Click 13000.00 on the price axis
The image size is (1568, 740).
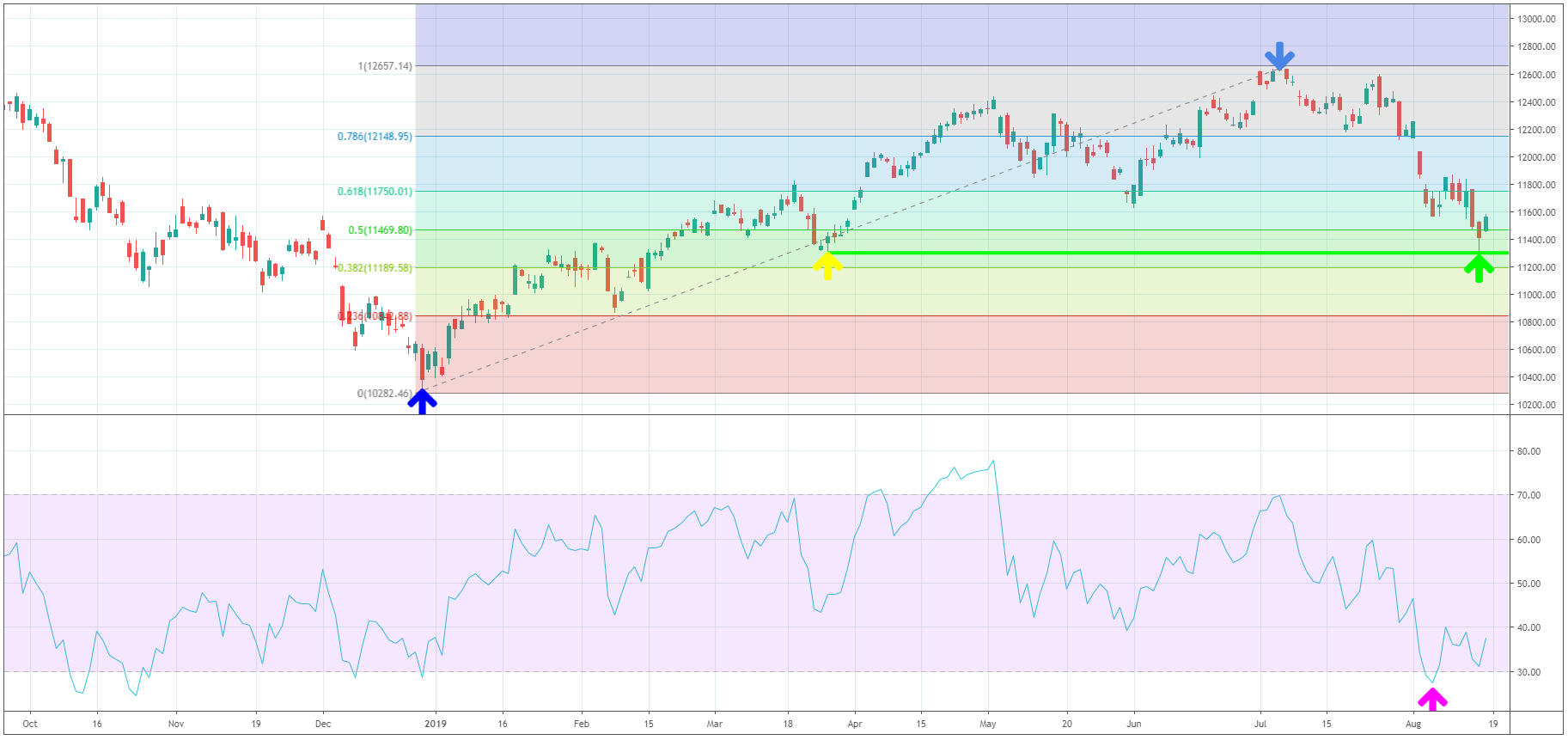[1536, 19]
